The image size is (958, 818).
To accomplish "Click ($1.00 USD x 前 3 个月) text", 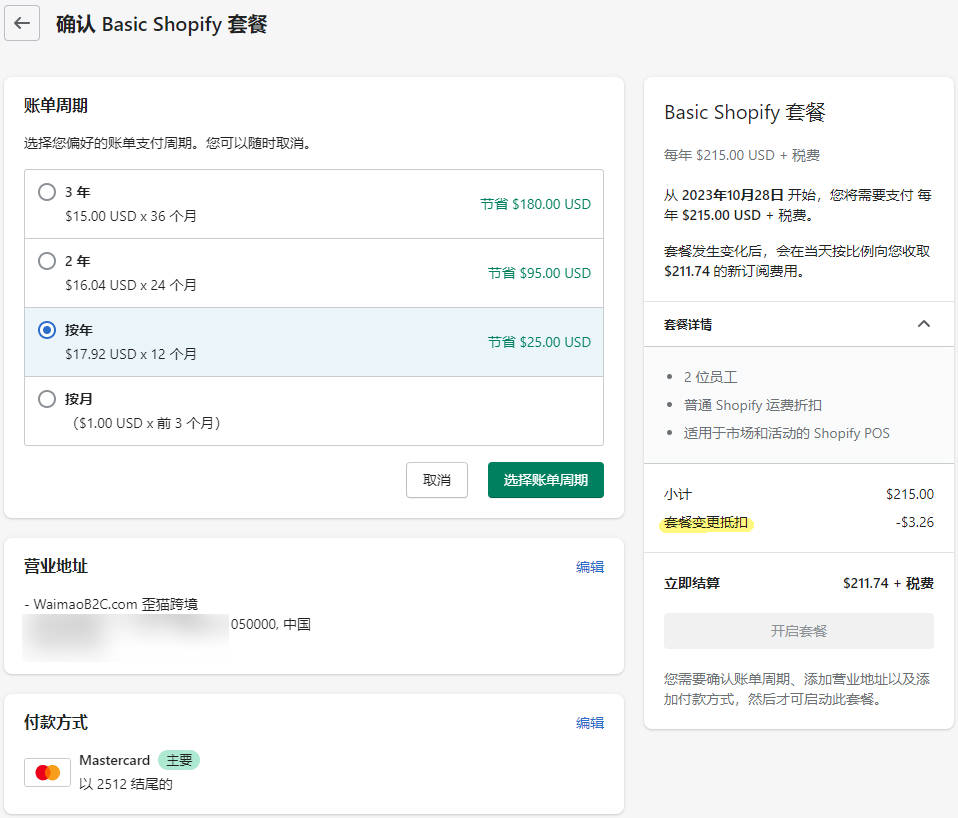I will pos(145,423).
